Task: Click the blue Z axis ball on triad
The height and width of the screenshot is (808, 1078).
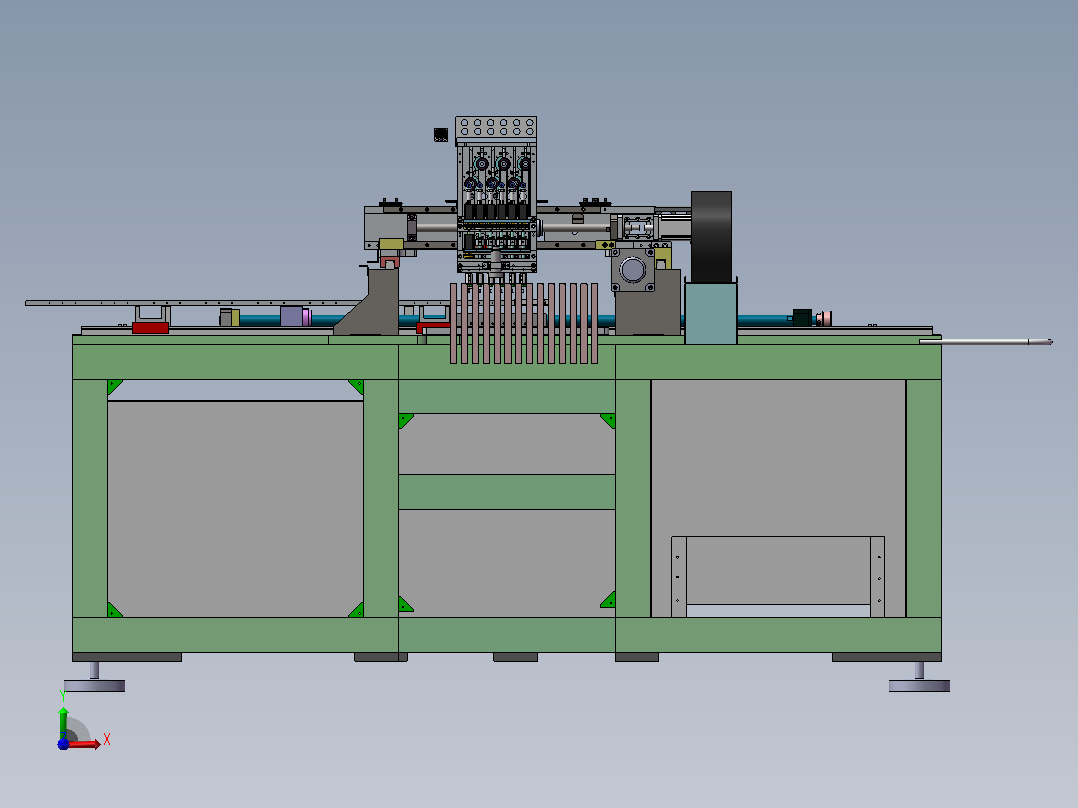Action: tap(63, 744)
